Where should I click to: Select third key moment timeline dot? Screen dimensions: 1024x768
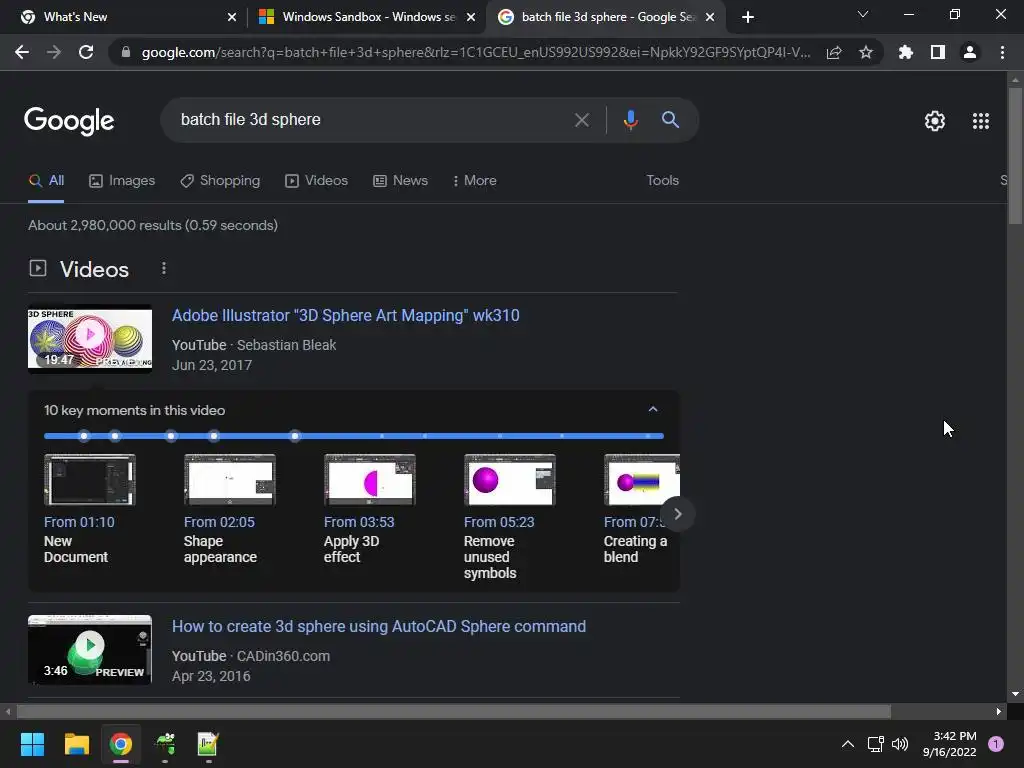click(171, 436)
